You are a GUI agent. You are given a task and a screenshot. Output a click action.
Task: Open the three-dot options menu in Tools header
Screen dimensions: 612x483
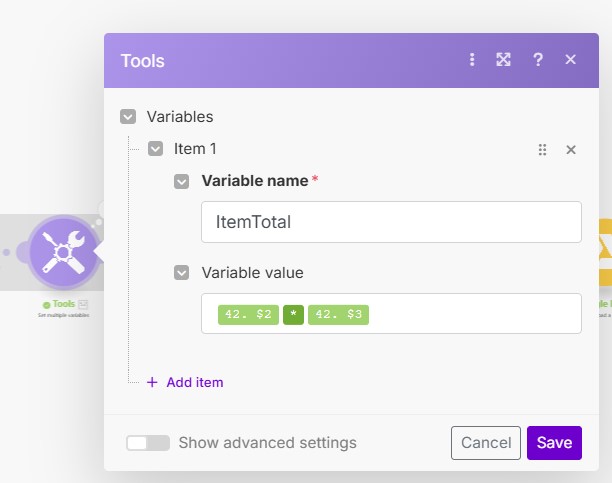(x=472, y=60)
